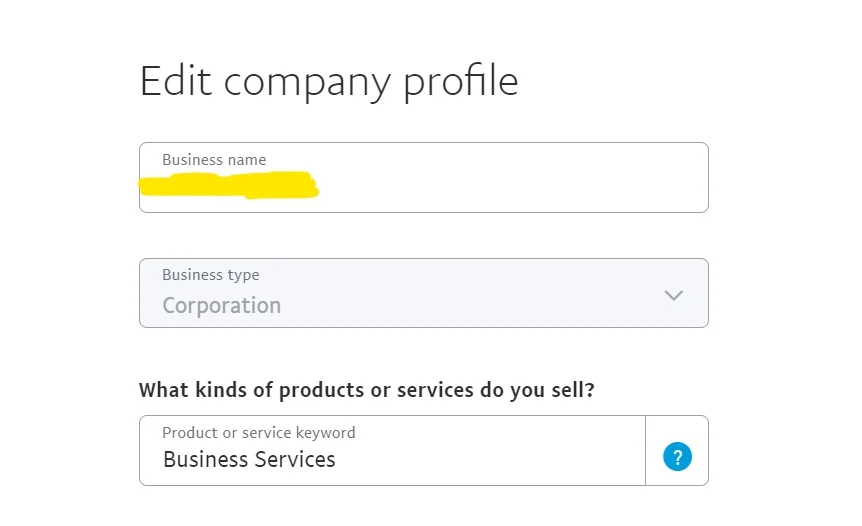Click middle of the Business type box
Screen dimensions: 862x526
[x=424, y=293]
